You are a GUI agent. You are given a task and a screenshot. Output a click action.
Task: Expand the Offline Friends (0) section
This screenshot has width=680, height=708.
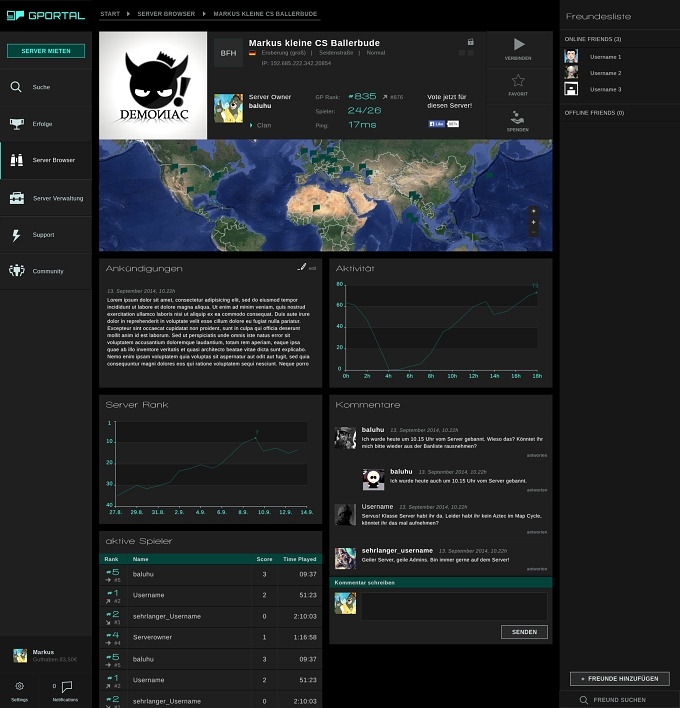click(594, 112)
